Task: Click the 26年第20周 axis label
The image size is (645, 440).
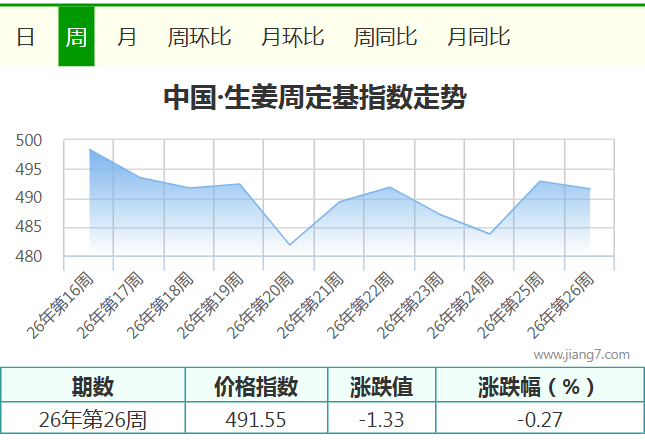Action: coord(260,305)
